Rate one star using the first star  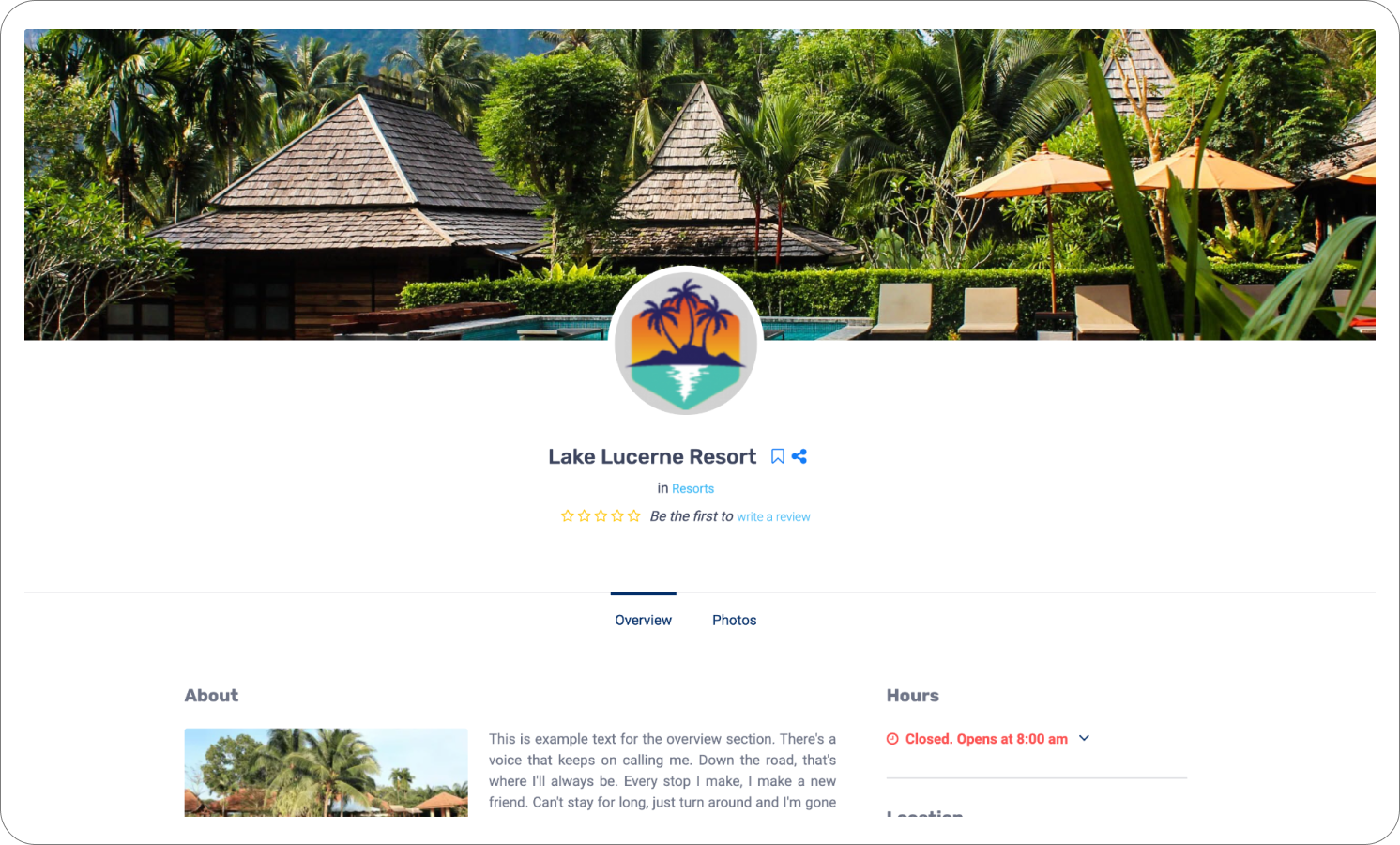(568, 516)
